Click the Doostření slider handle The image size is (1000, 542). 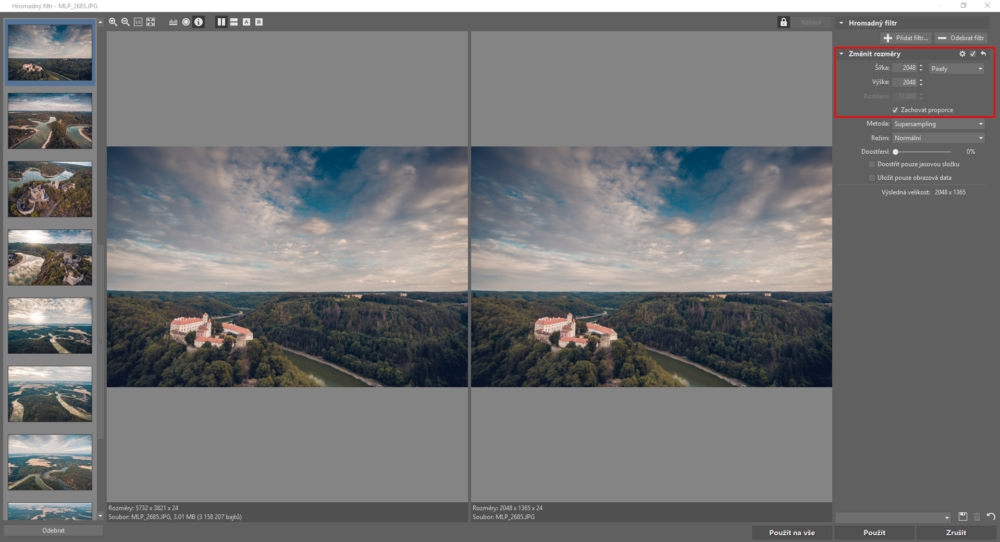(x=895, y=152)
